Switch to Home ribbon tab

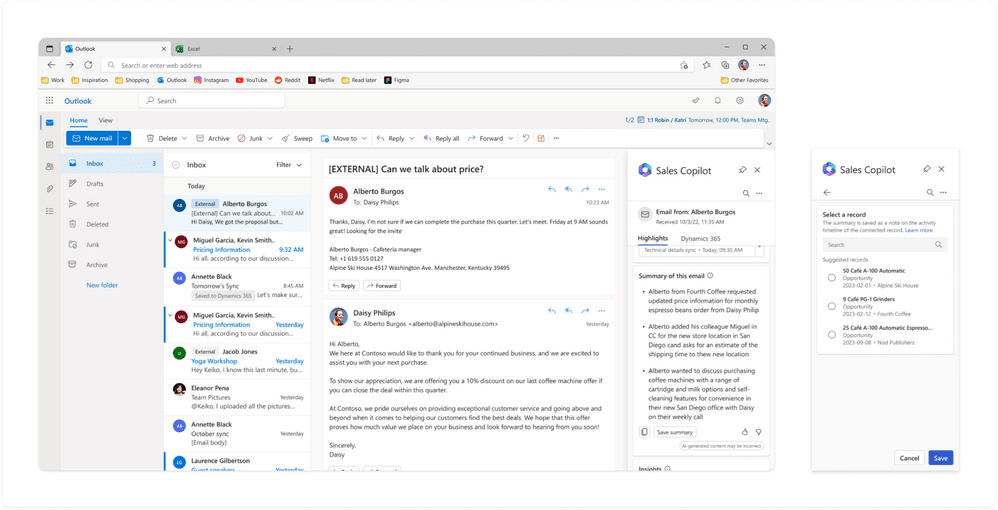pyautogui.click(x=79, y=120)
